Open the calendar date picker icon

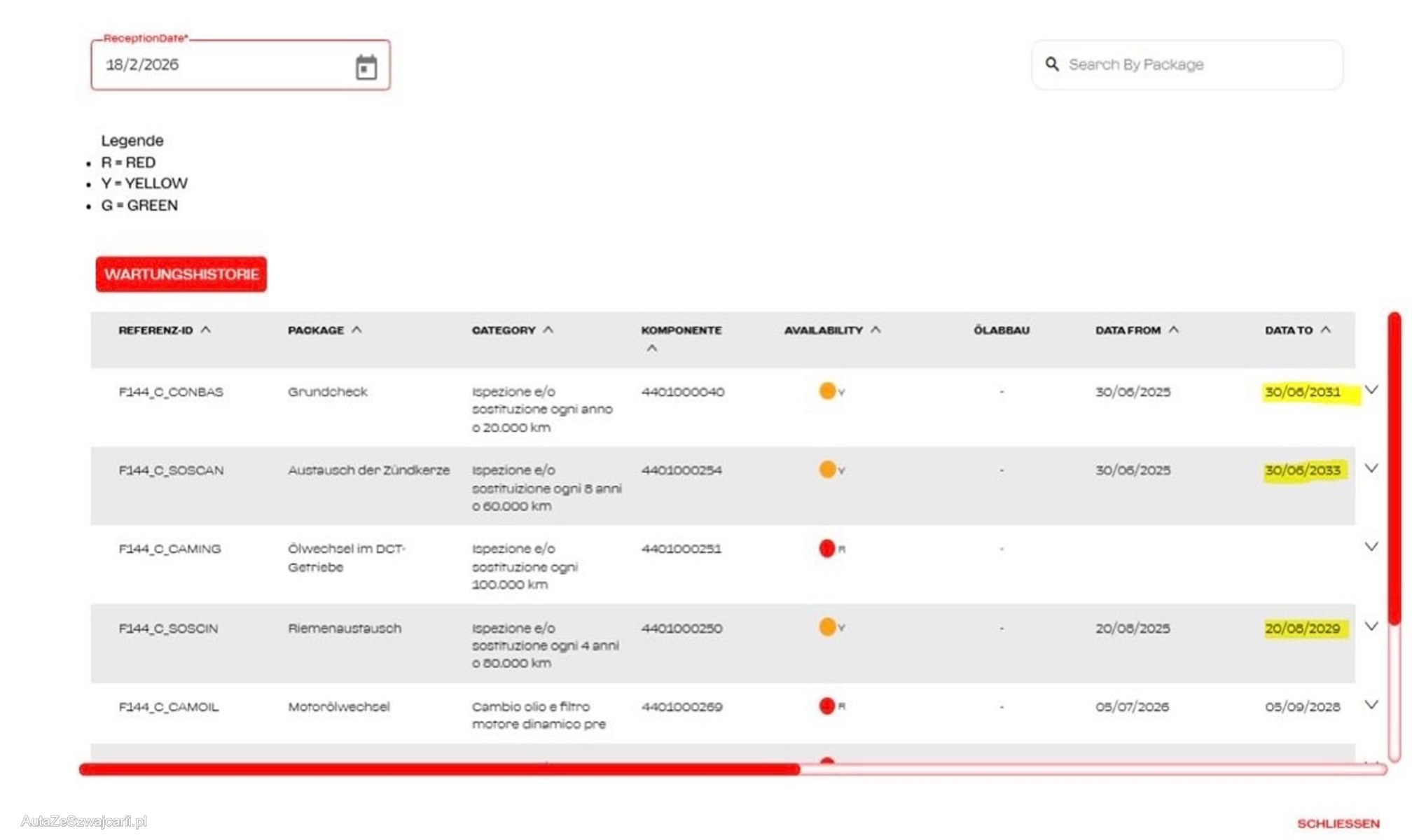click(x=366, y=66)
